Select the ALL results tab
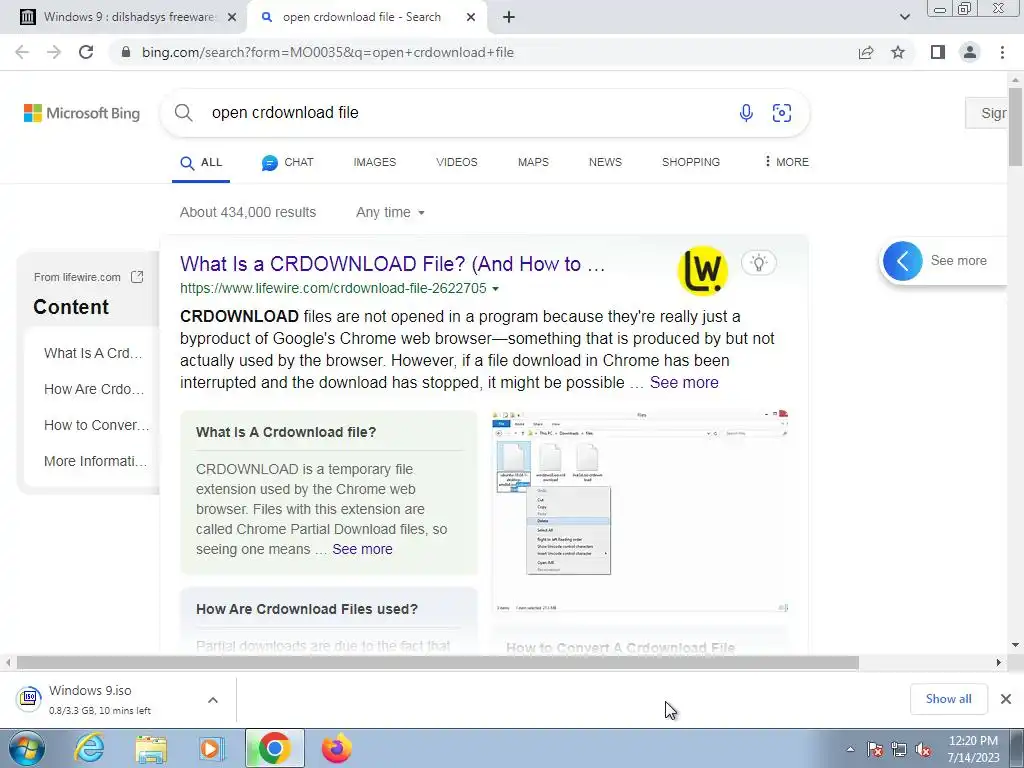The width and height of the screenshot is (1024, 768). pos(201,163)
